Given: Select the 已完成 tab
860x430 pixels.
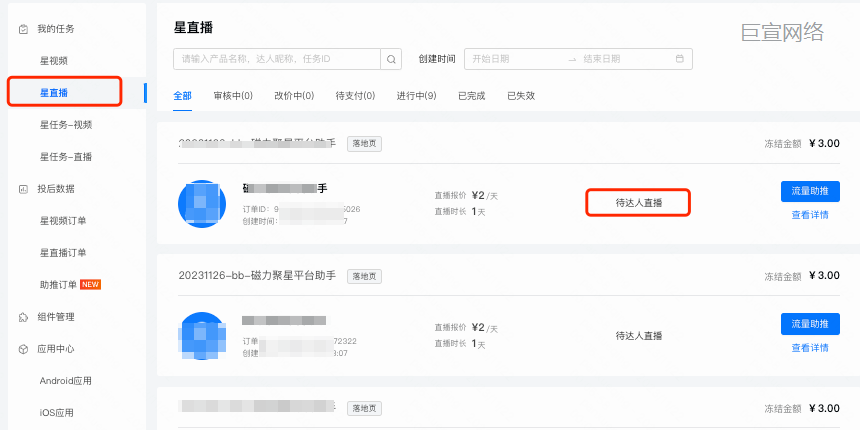Looking at the screenshot, I should click(x=471, y=96).
